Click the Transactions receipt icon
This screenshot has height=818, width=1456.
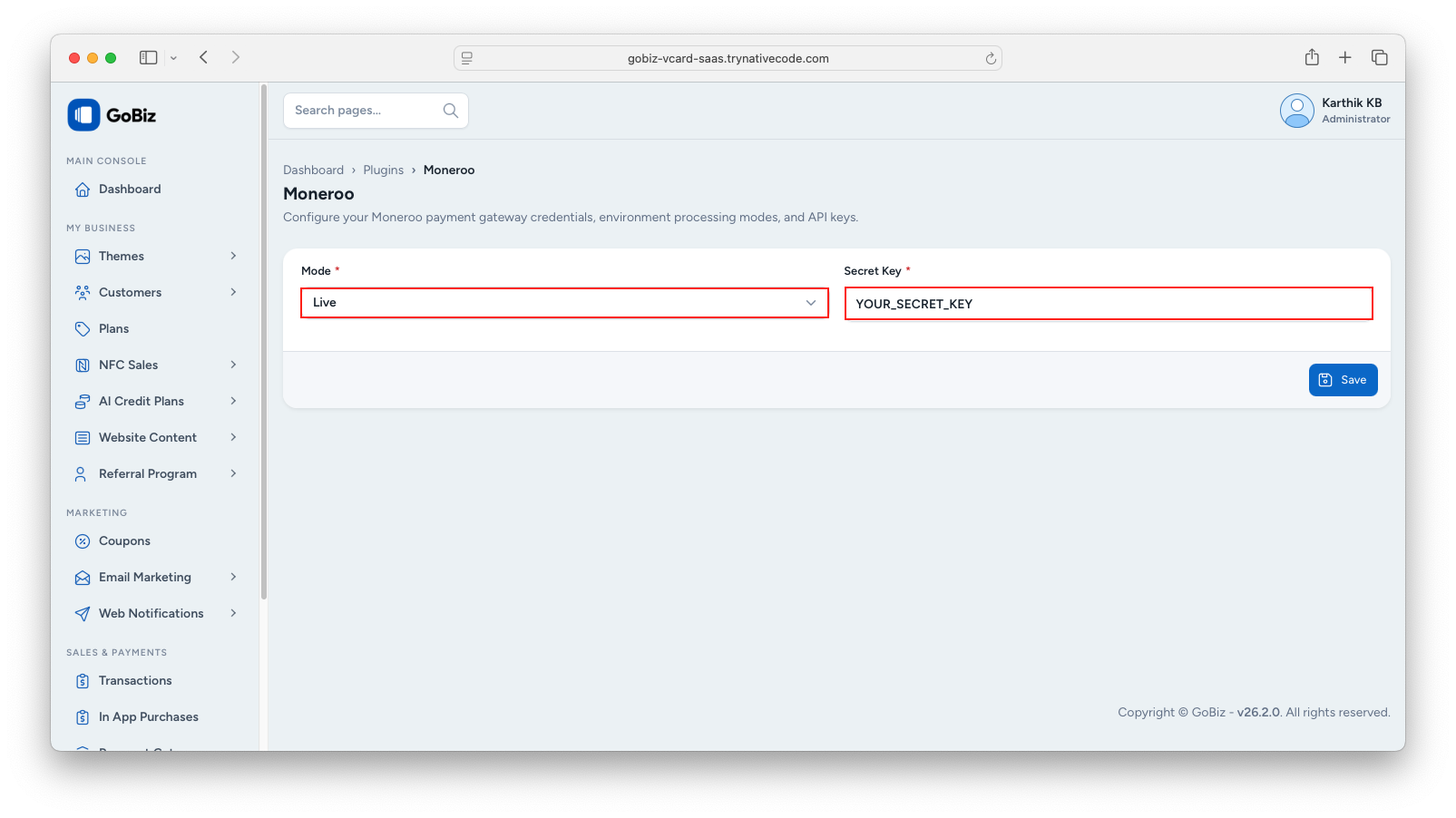(x=83, y=681)
